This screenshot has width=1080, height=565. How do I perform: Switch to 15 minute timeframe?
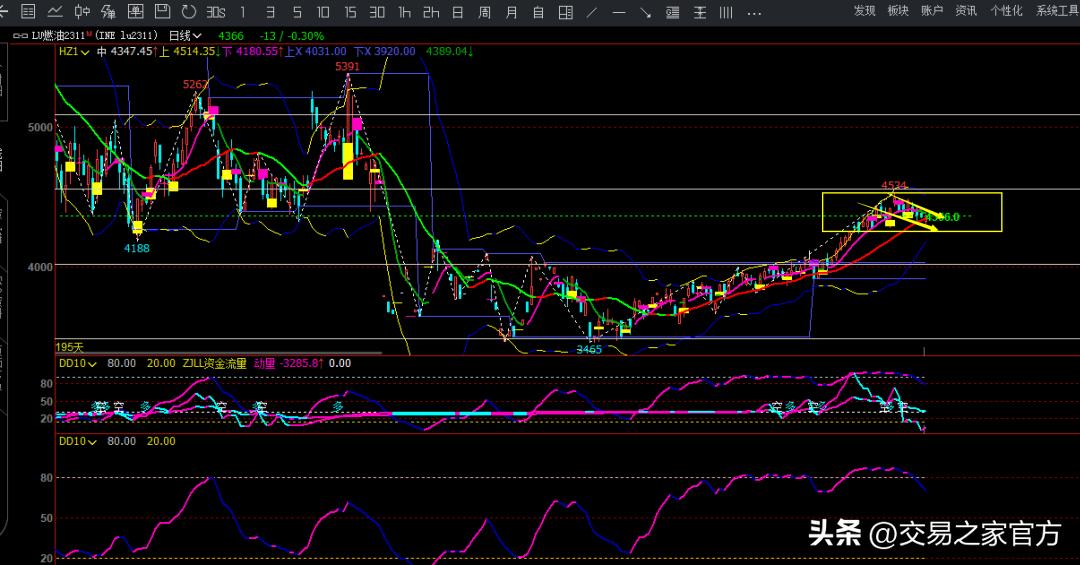coord(349,12)
